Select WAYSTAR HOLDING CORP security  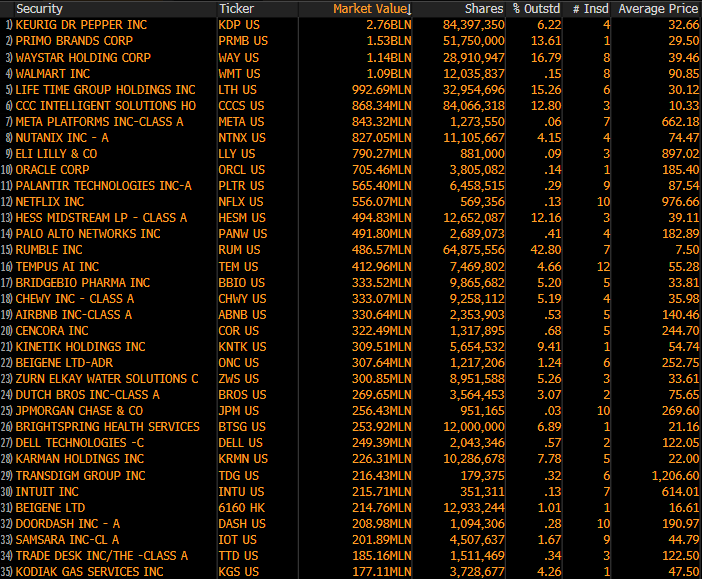click(x=83, y=57)
